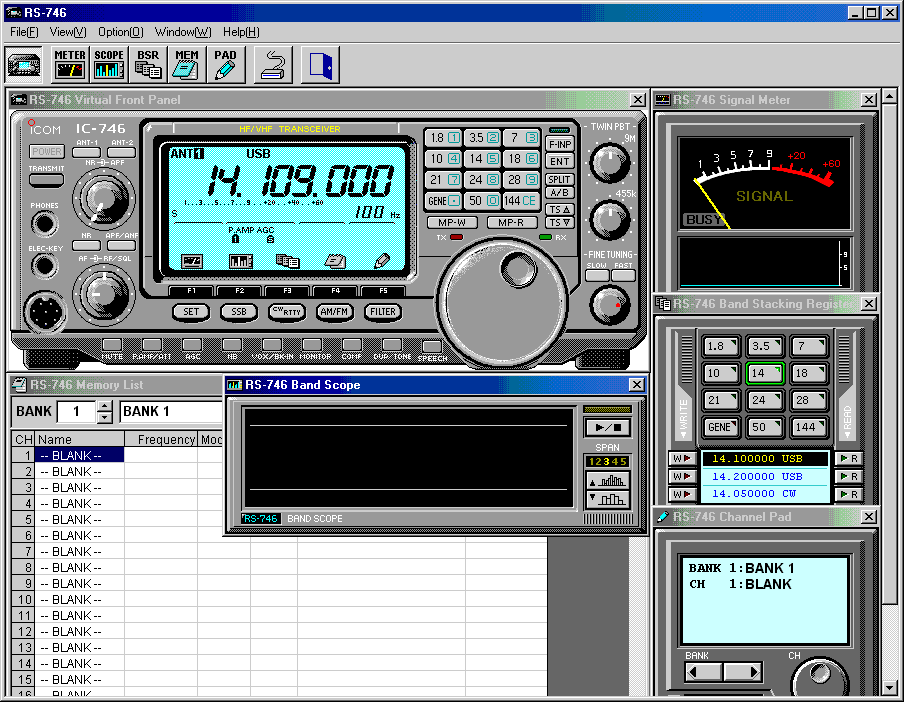
Task: Toggle the TRANSMIT button
Action: [x=46, y=180]
